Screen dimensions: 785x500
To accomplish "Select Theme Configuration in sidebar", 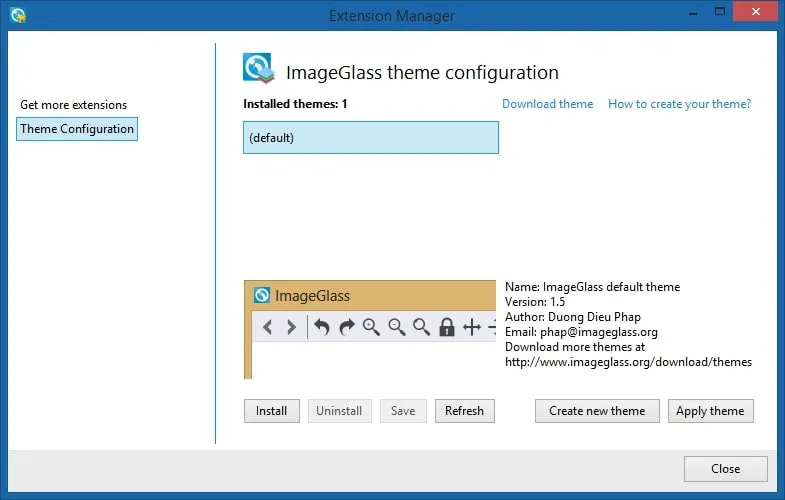I will (77, 129).
